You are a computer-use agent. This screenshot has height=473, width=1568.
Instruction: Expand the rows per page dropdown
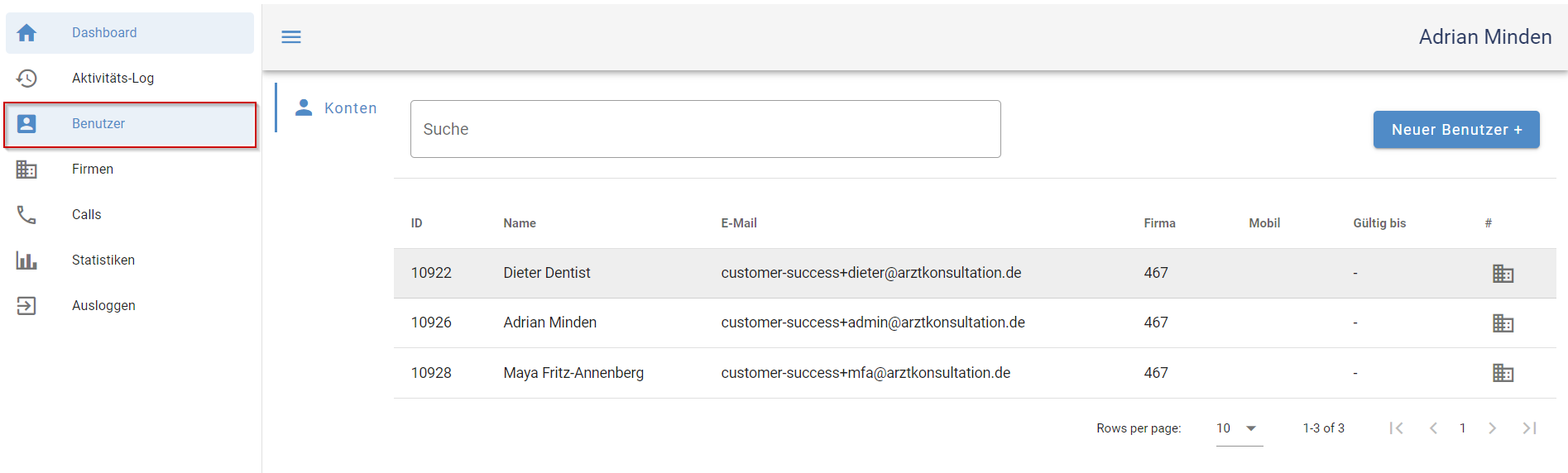tap(1239, 428)
